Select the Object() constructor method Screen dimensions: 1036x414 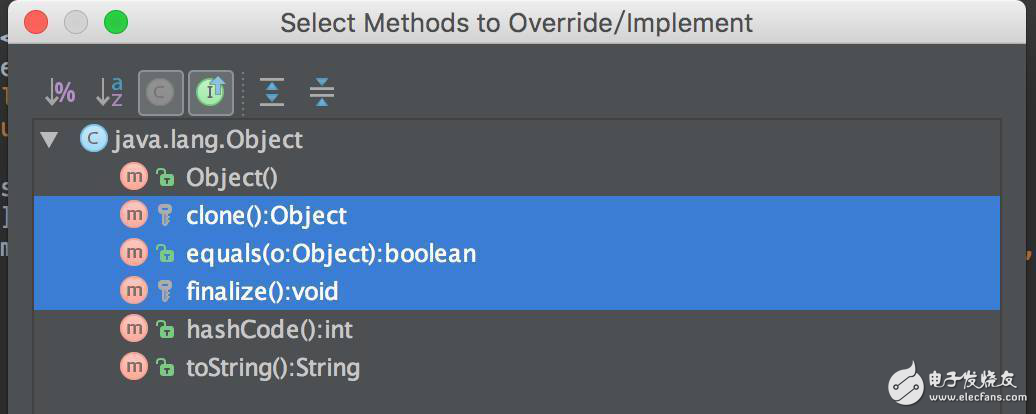231,178
